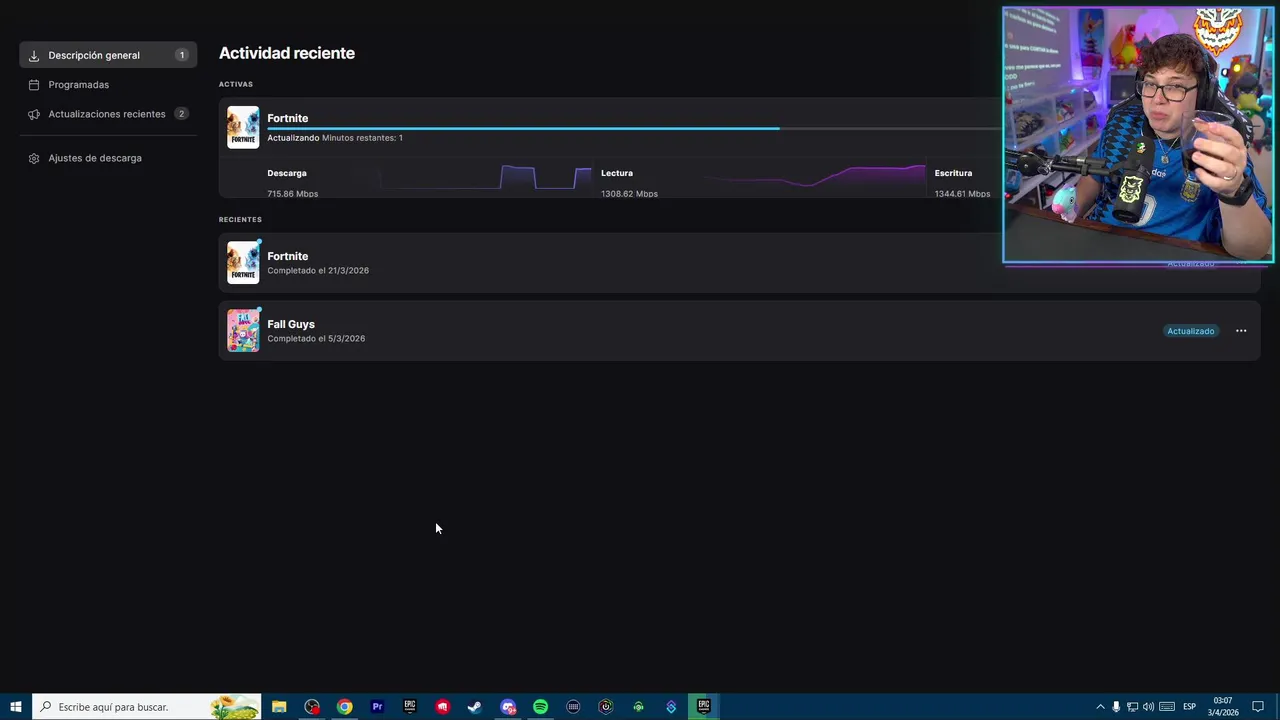Click the badge '1' on Descripción general
Screen dimensions: 1280x720
tap(181, 55)
